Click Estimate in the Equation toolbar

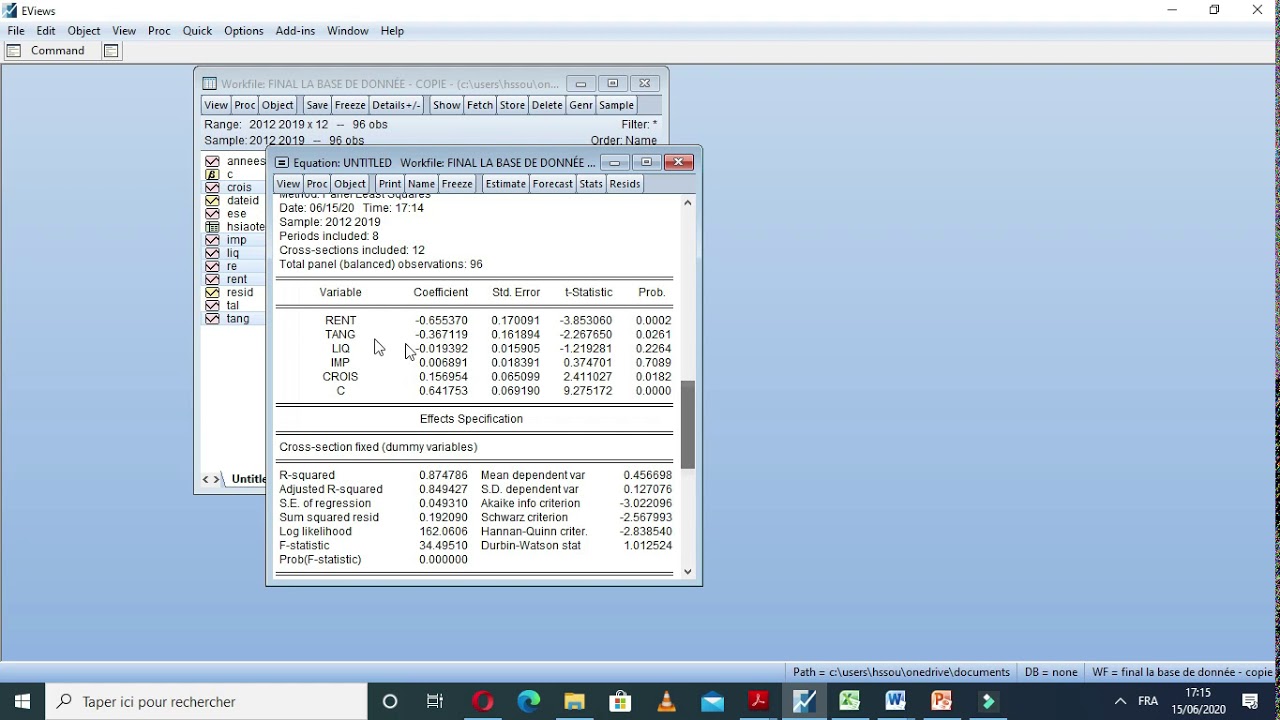coord(506,184)
